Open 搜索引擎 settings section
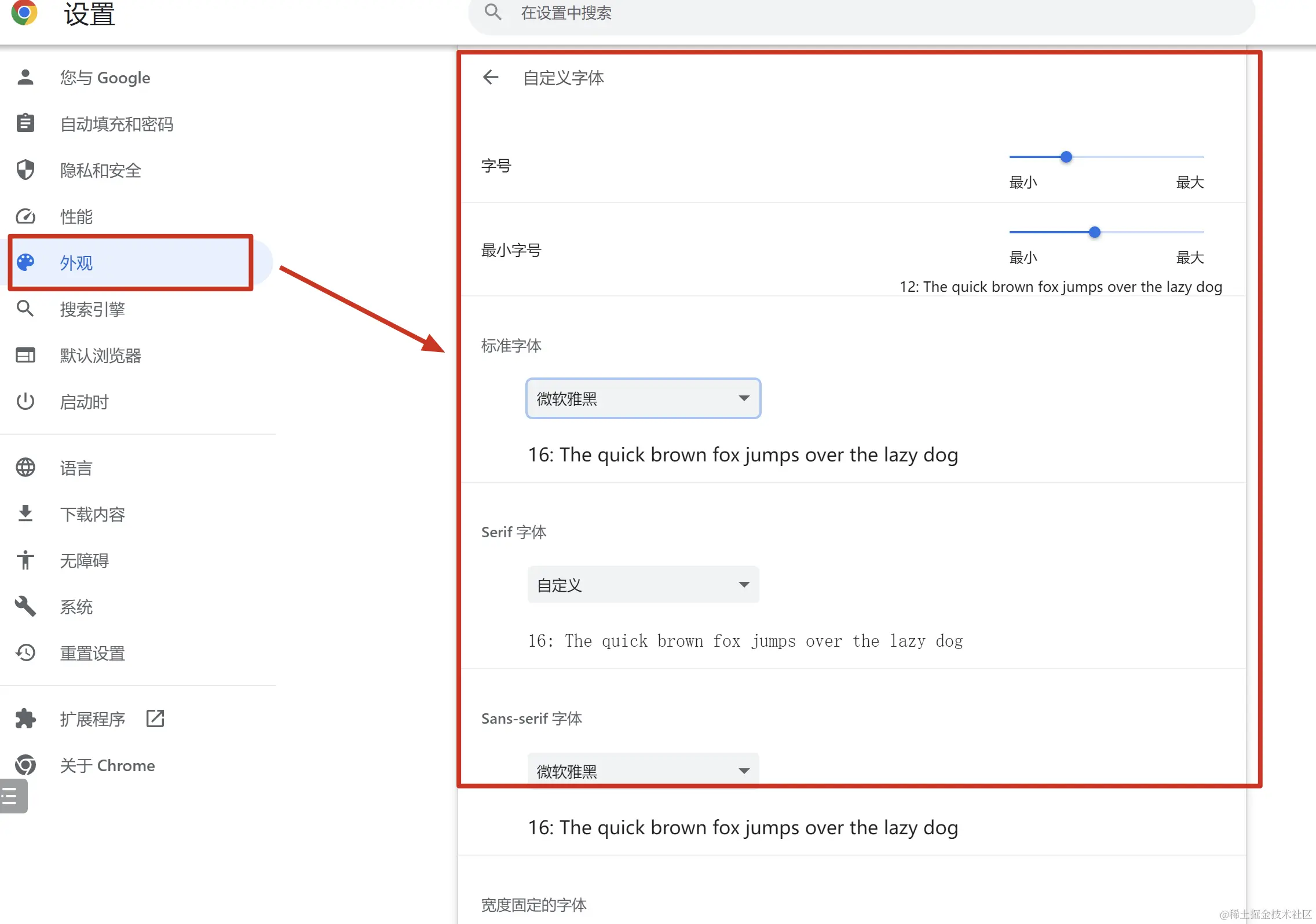The width and height of the screenshot is (1316, 924). click(93, 309)
